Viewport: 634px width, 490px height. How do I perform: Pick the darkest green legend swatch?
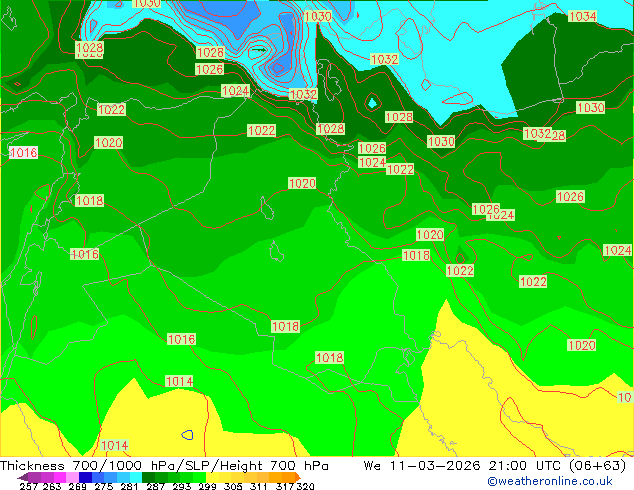[148, 477]
